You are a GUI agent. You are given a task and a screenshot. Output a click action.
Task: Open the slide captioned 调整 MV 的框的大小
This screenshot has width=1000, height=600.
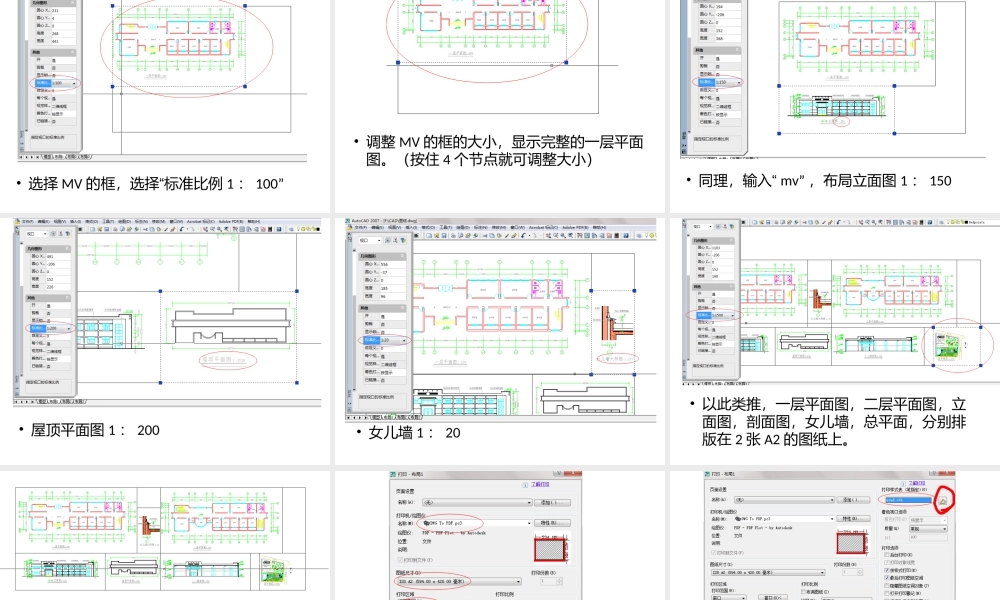[x=499, y=106]
